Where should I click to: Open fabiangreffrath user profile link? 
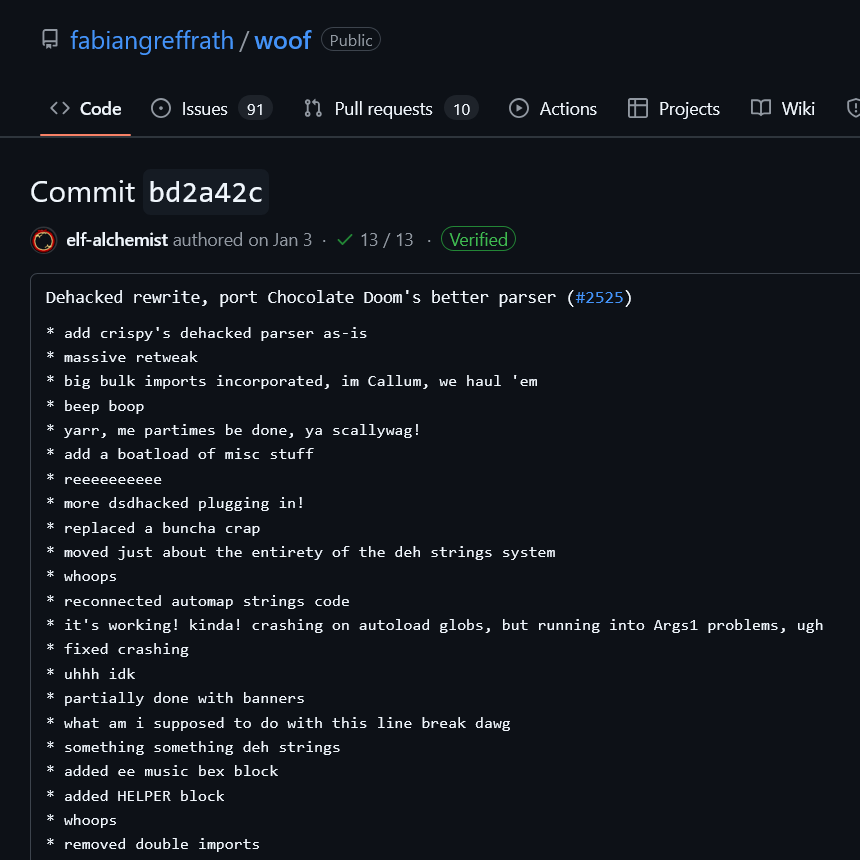coord(152,40)
